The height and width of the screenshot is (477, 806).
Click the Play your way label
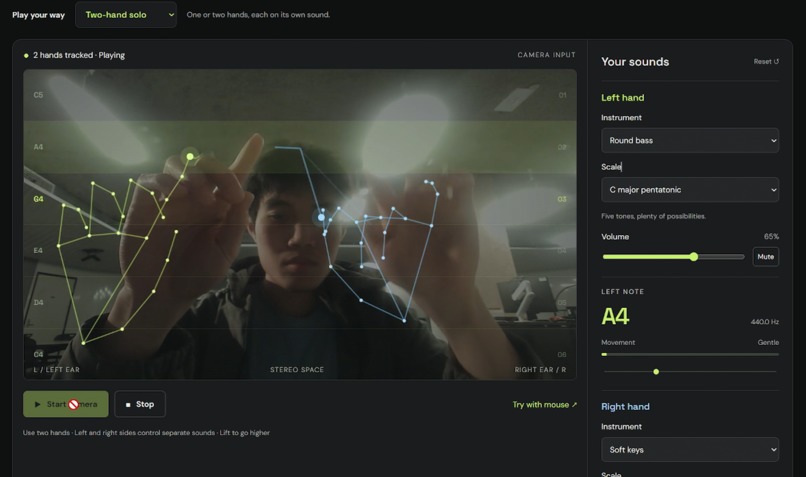(x=39, y=15)
